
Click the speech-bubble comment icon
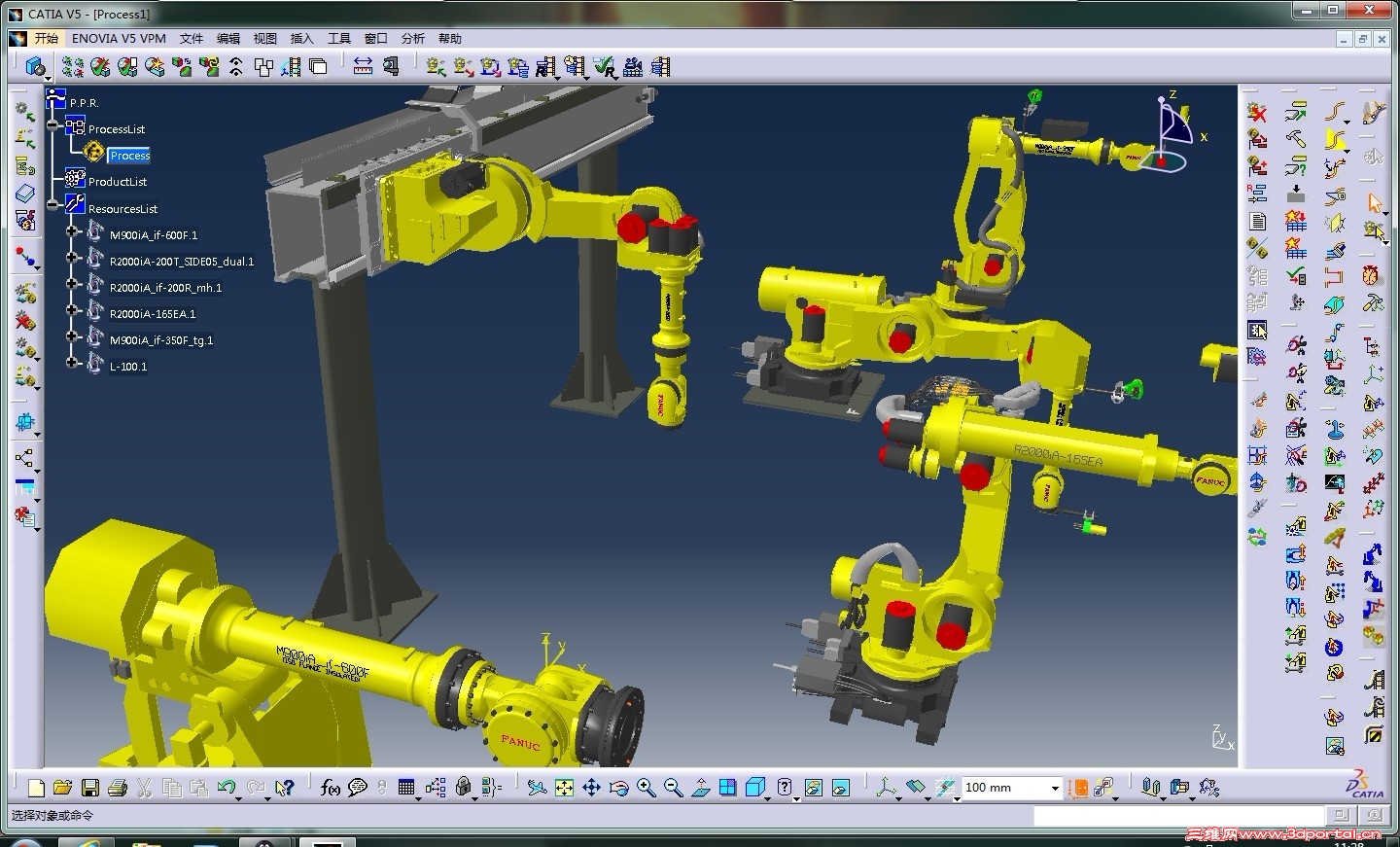(358, 788)
